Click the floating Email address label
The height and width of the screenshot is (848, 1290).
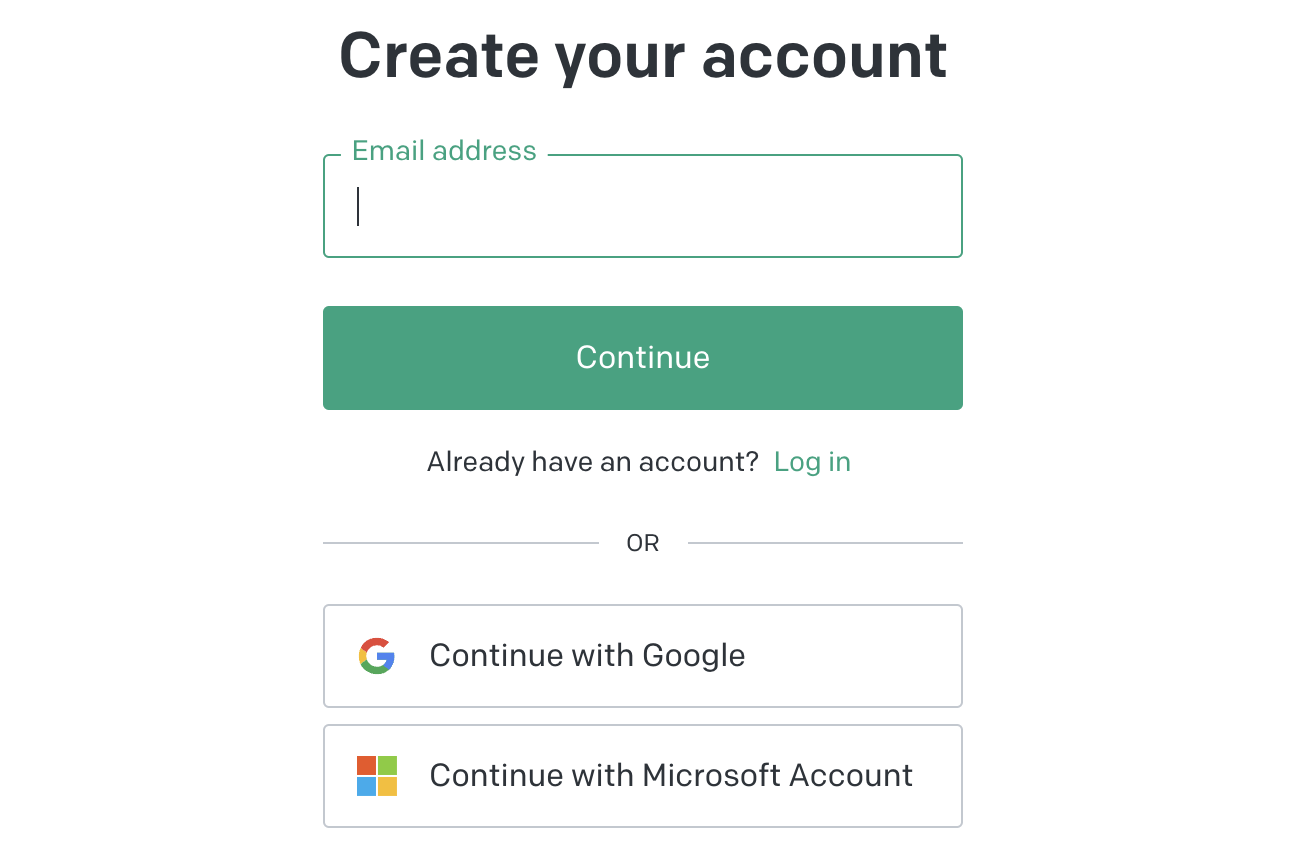coord(444,151)
